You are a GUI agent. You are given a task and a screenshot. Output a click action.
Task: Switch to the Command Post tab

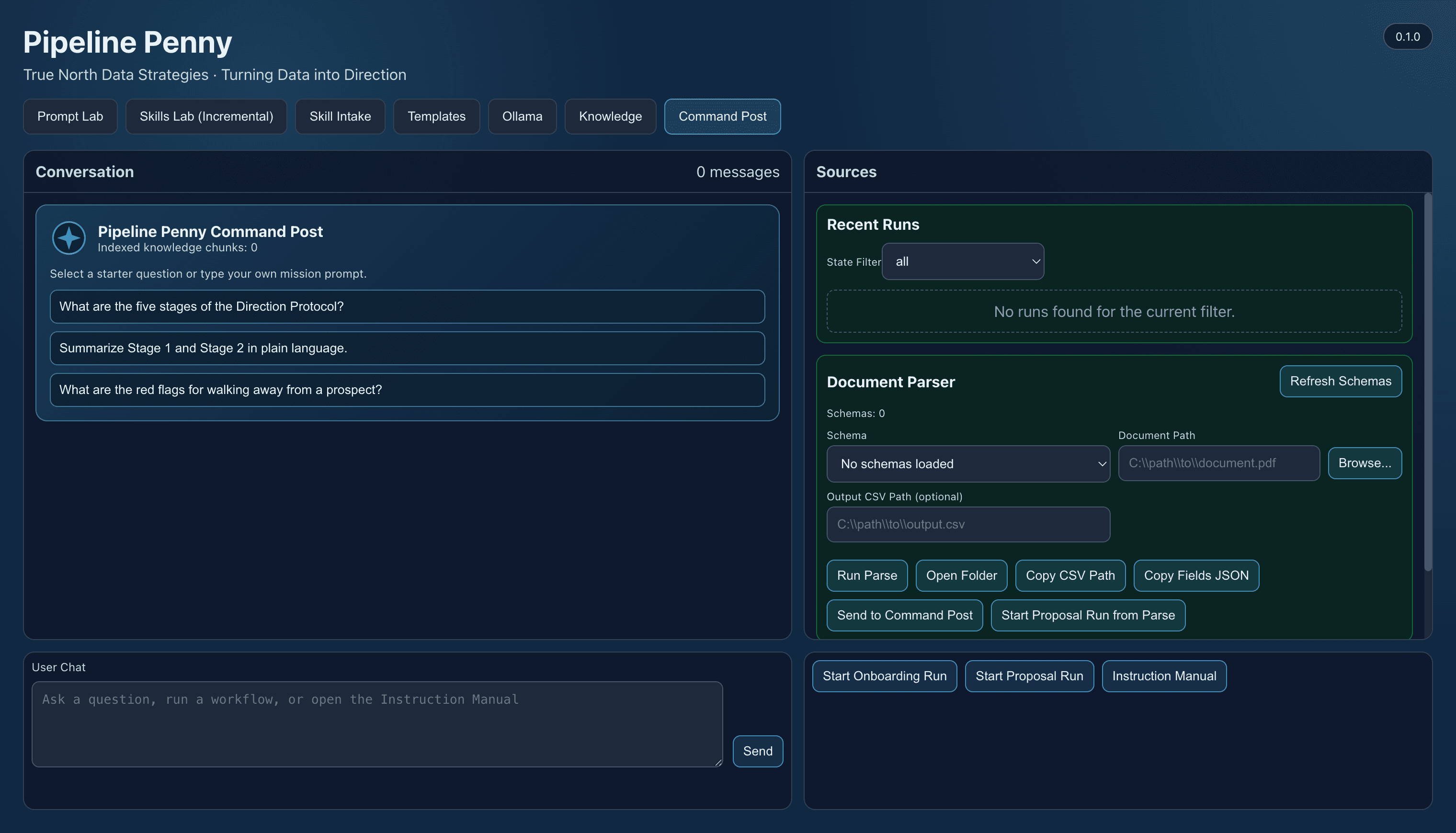coord(722,116)
